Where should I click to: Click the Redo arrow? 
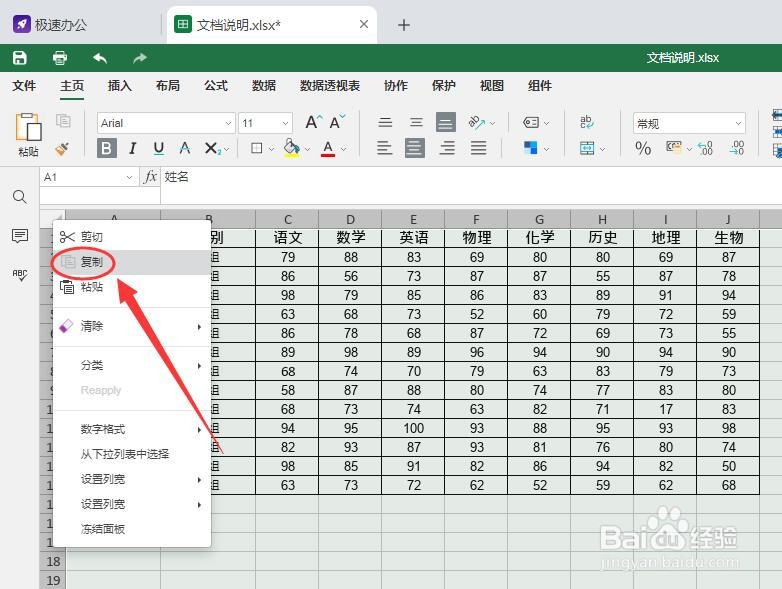pos(140,58)
